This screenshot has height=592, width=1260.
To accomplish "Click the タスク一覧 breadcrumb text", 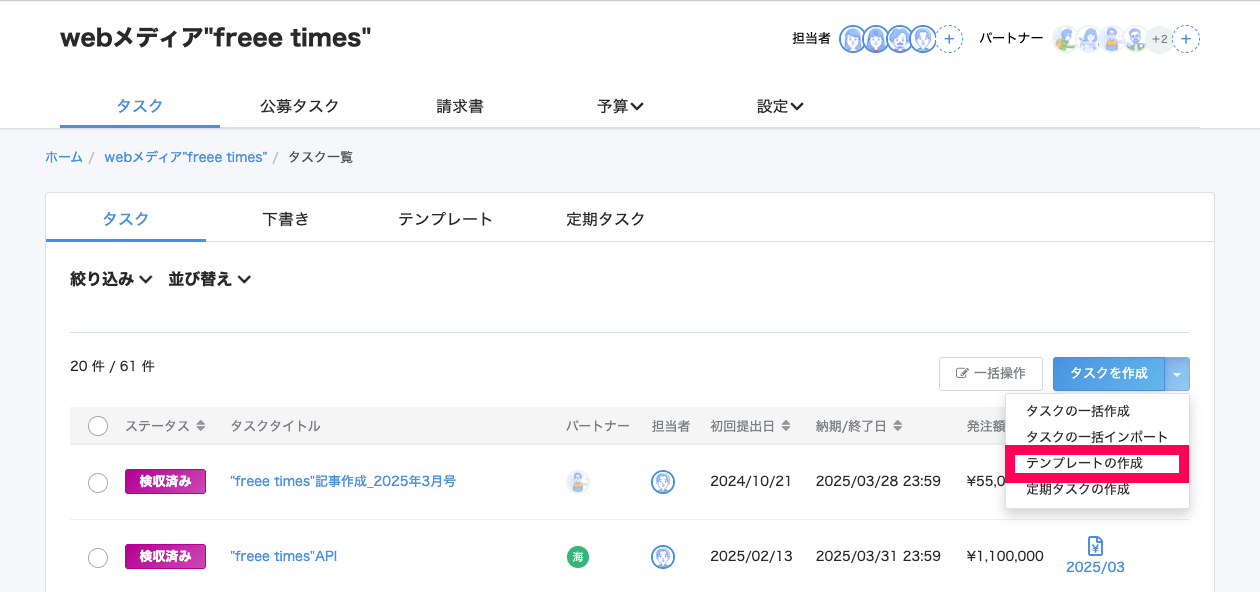I will pyautogui.click(x=320, y=157).
